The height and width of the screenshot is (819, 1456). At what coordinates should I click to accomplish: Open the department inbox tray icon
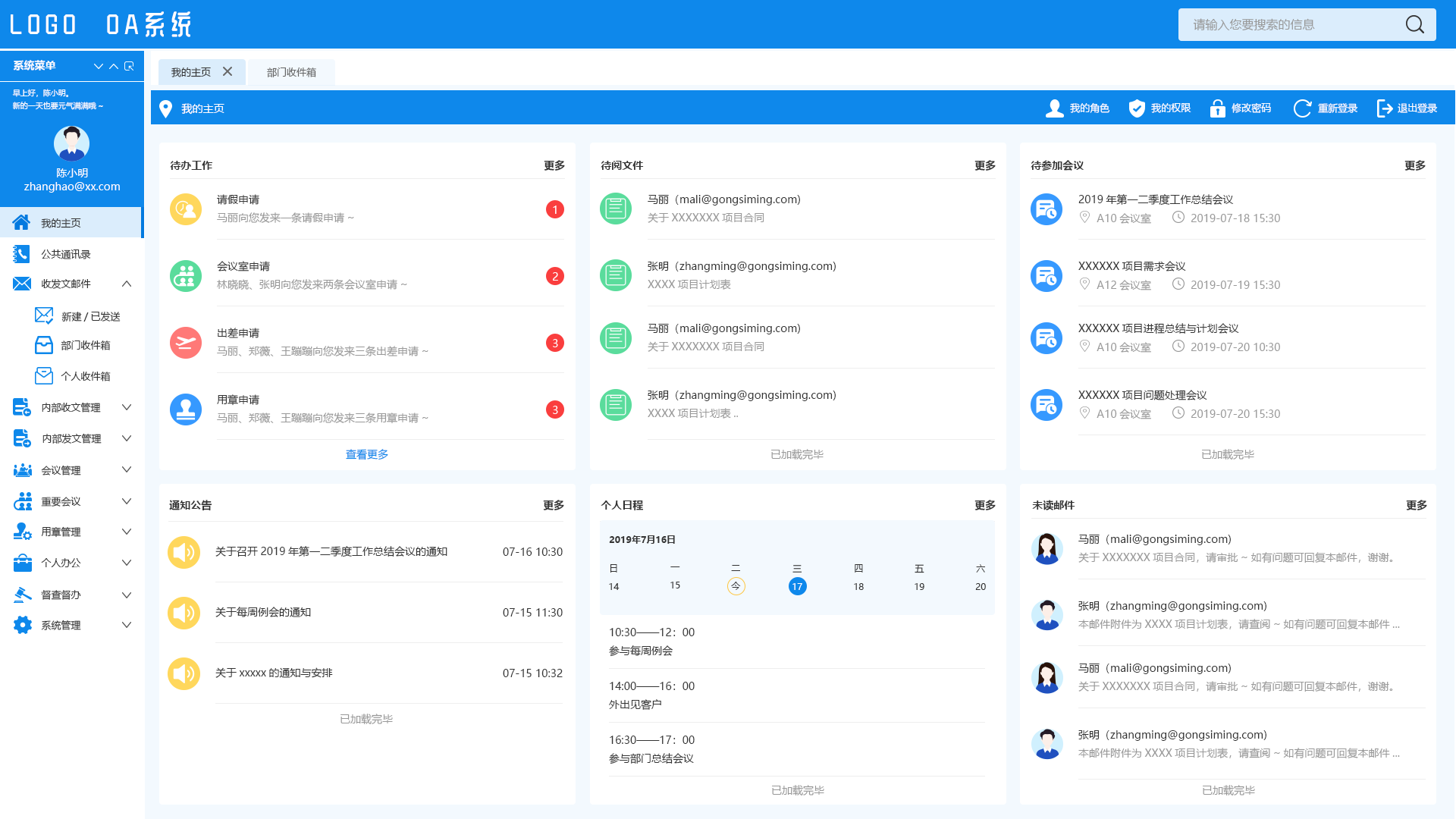click(x=44, y=345)
